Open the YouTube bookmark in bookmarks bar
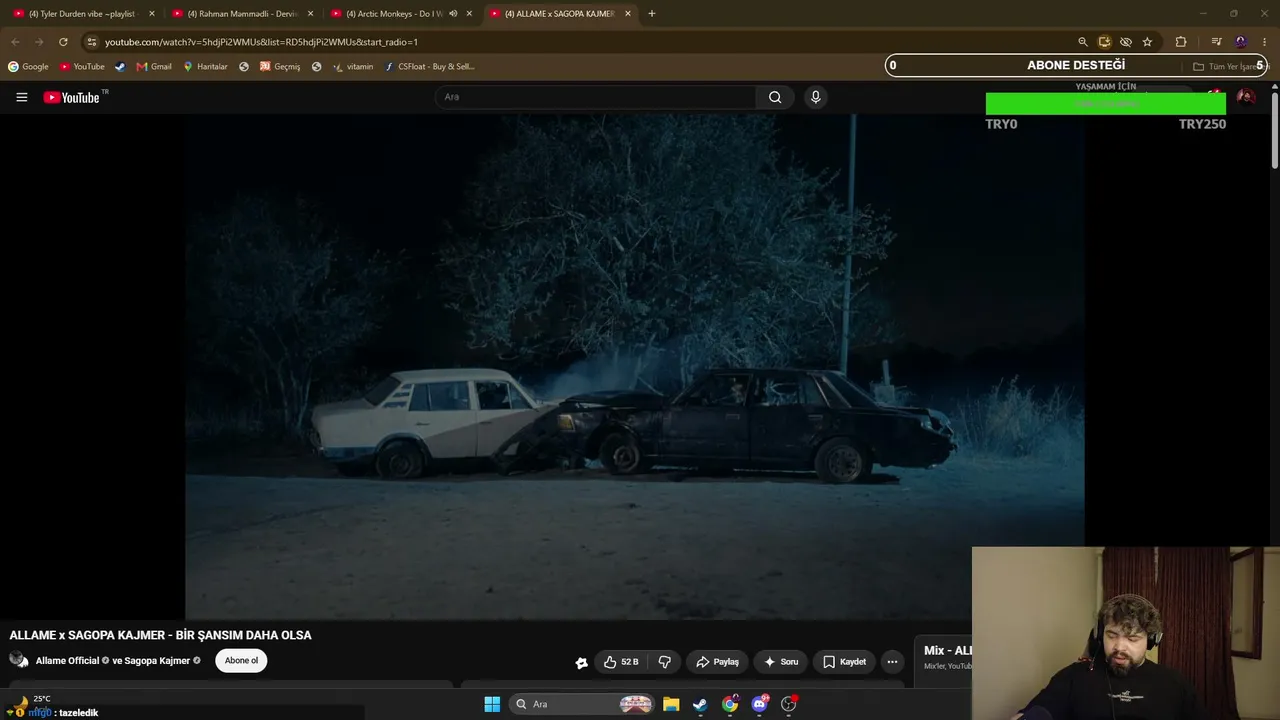 point(82,67)
